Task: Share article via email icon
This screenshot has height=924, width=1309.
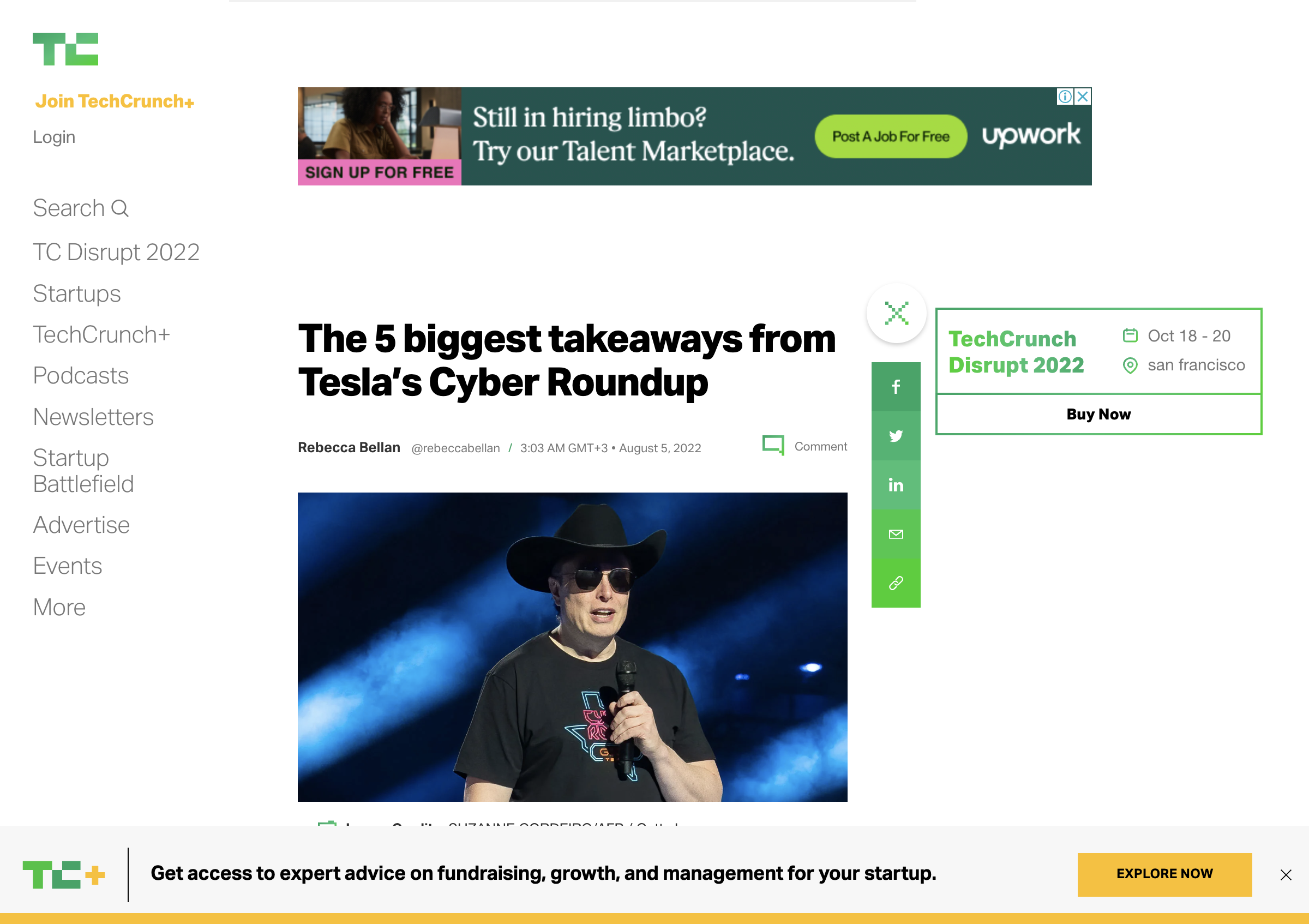Action: tap(896, 534)
